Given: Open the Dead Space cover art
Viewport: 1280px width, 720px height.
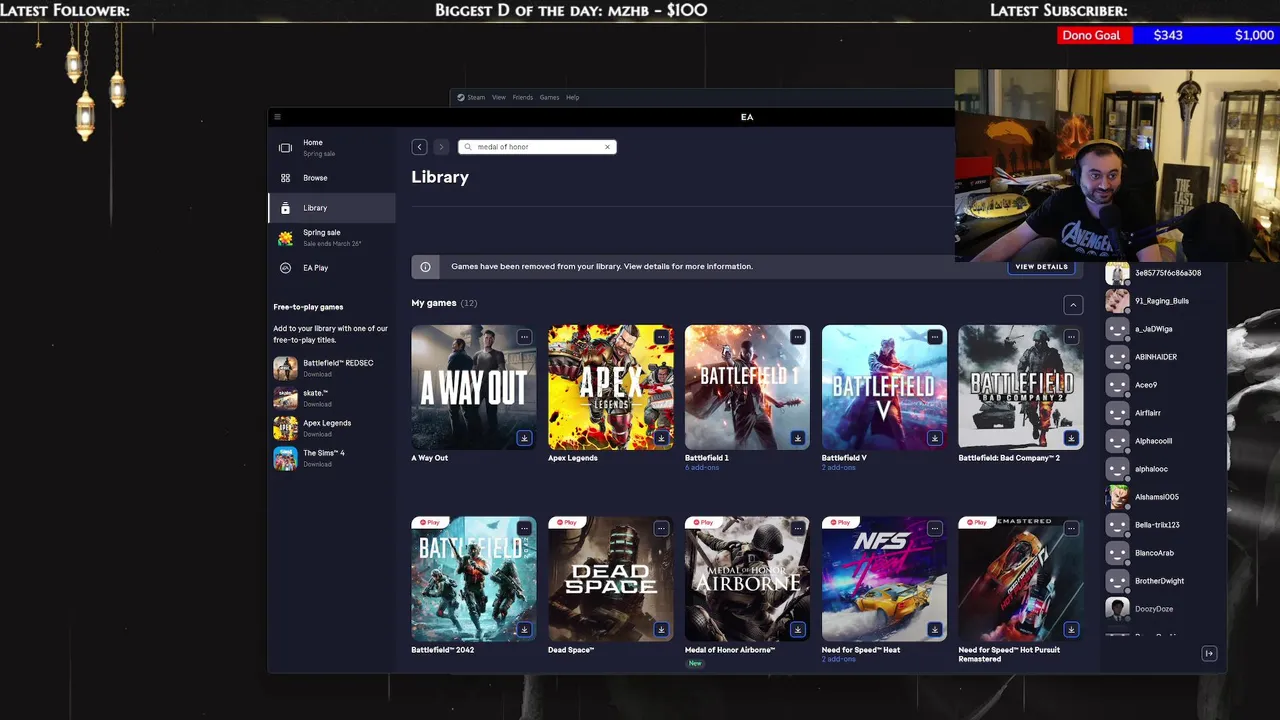Looking at the screenshot, I should (611, 578).
